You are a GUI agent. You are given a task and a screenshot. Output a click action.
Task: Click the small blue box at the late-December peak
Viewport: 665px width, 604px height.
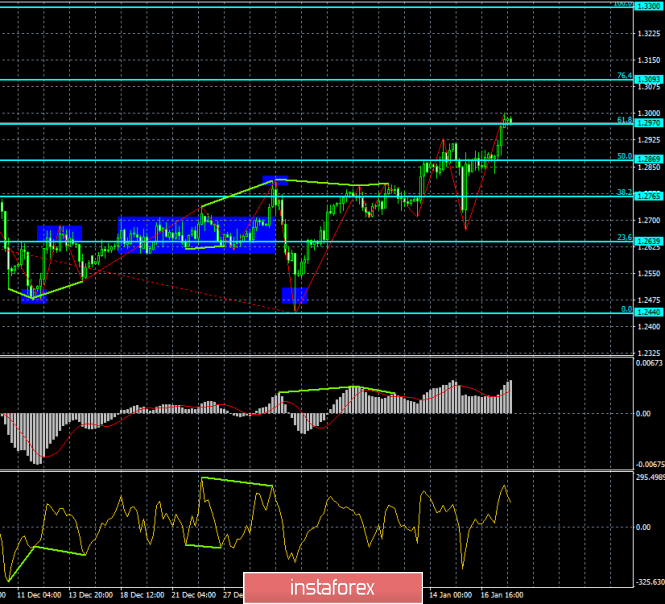point(275,180)
